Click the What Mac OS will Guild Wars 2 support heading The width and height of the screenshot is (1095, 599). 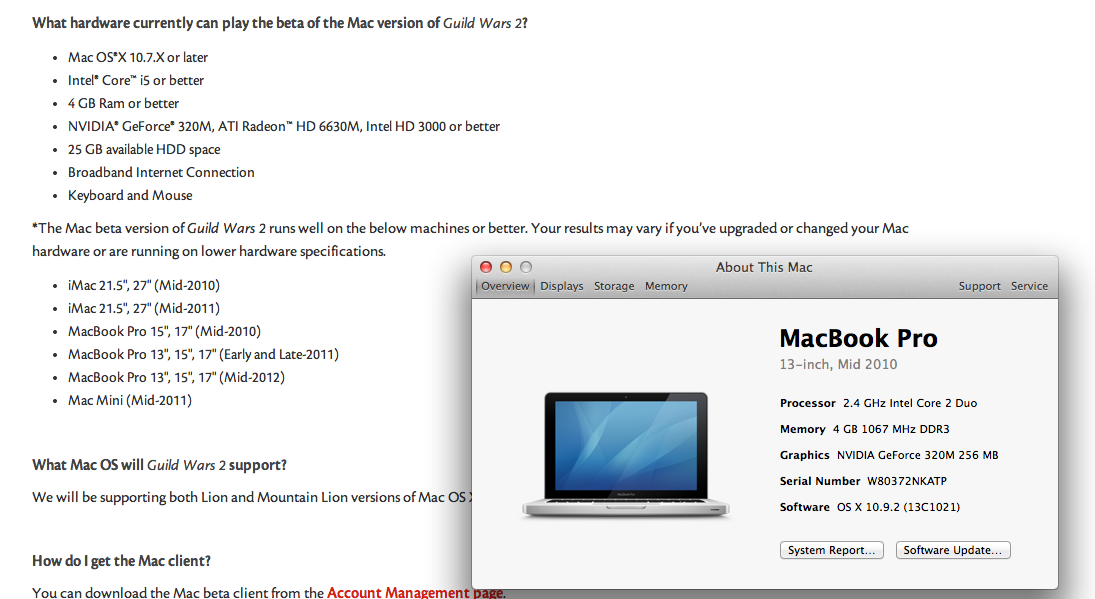coord(159,465)
